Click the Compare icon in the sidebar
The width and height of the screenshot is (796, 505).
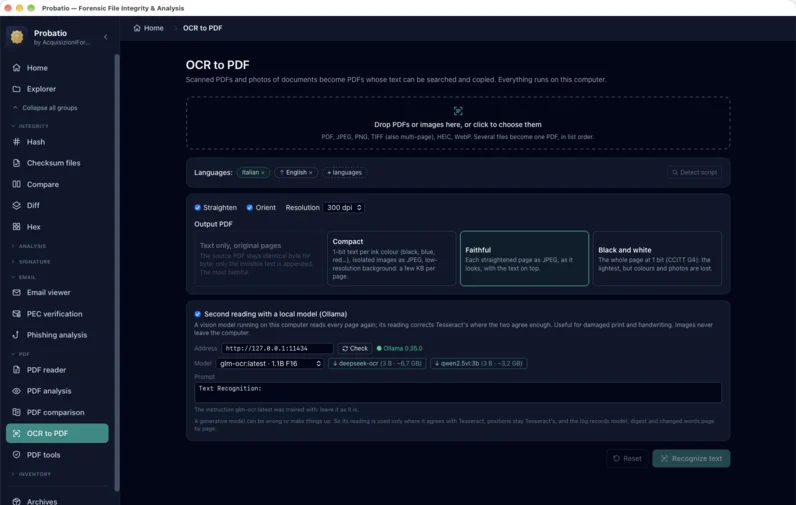pos(16,184)
